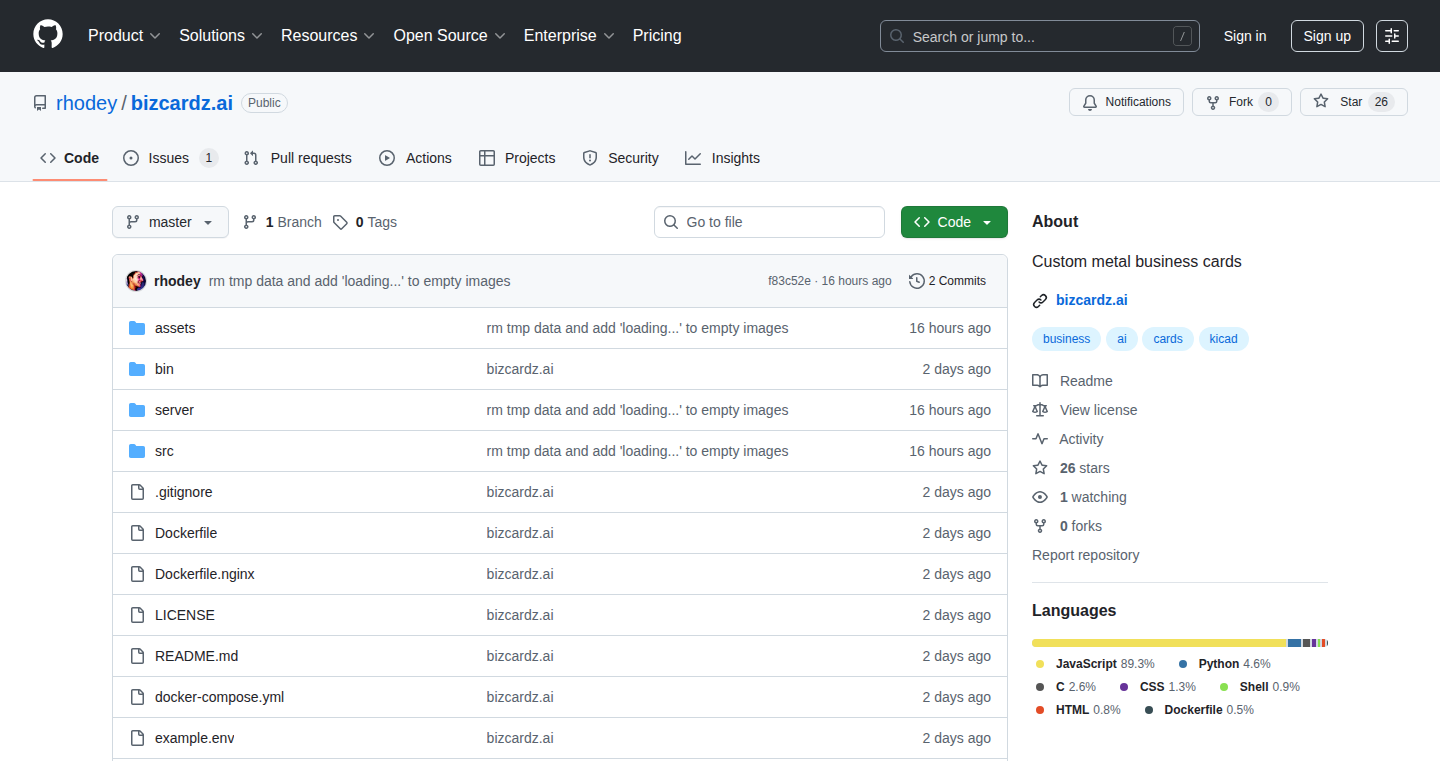The image size is (1440, 761).
Task: Open the 2 Commits history
Action: click(x=947, y=281)
